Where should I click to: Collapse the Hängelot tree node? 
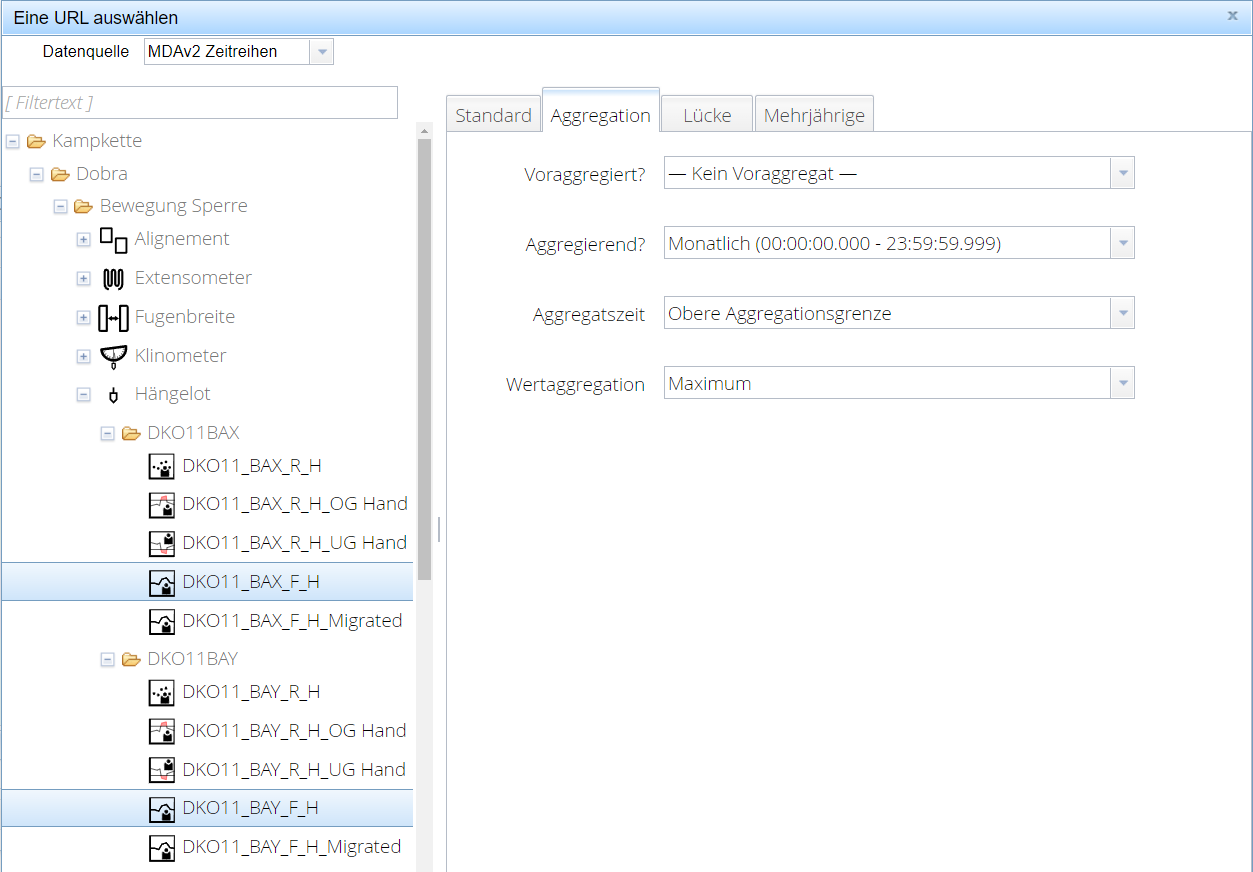(x=84, y=395)
